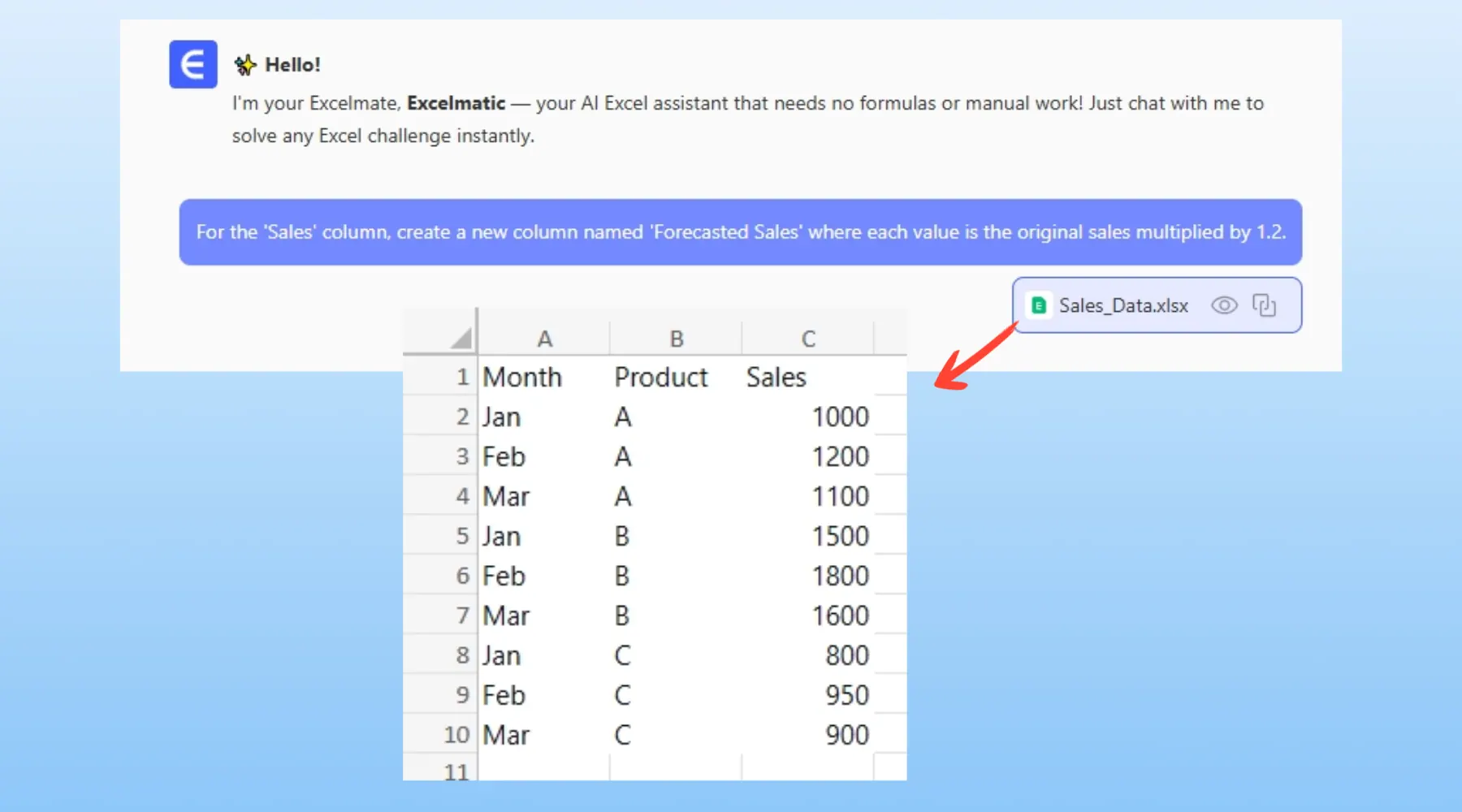Select column B header
Viewport: 1462px width, 812px height.
676,339
